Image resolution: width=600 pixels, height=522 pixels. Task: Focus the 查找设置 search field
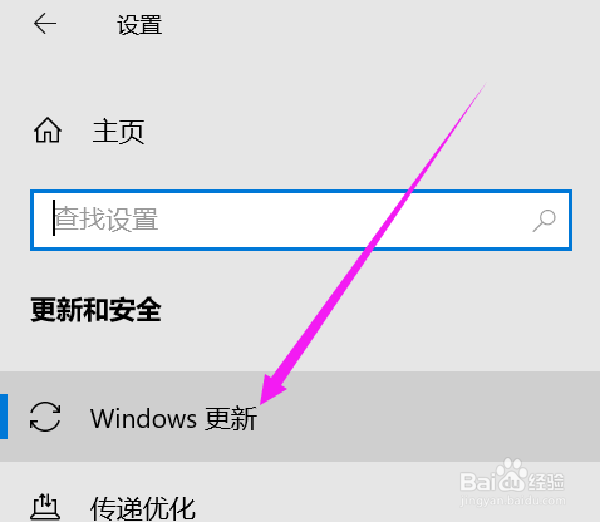tap(301, 220)
